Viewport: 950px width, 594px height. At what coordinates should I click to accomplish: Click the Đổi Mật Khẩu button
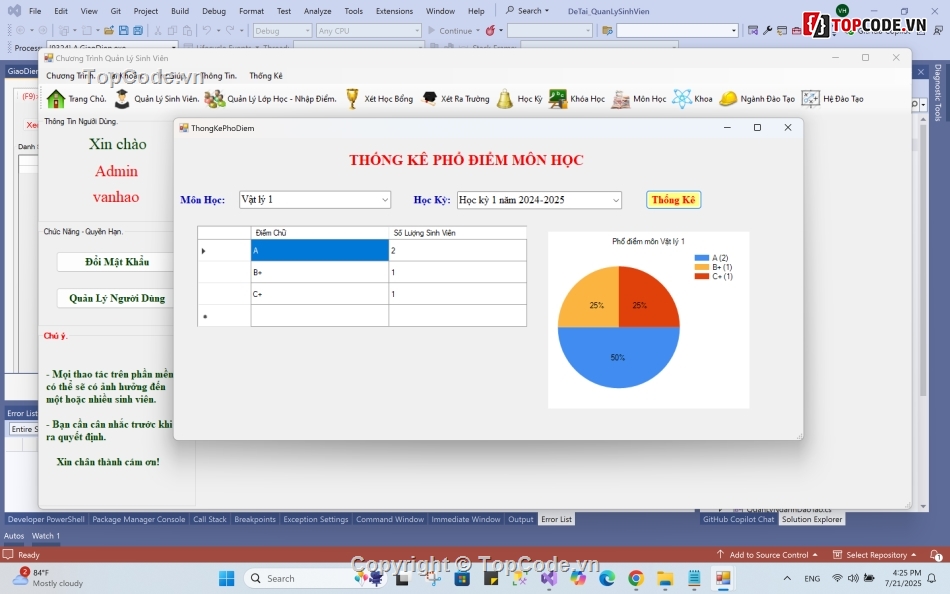pyautogui.click(x=117, y=262)
